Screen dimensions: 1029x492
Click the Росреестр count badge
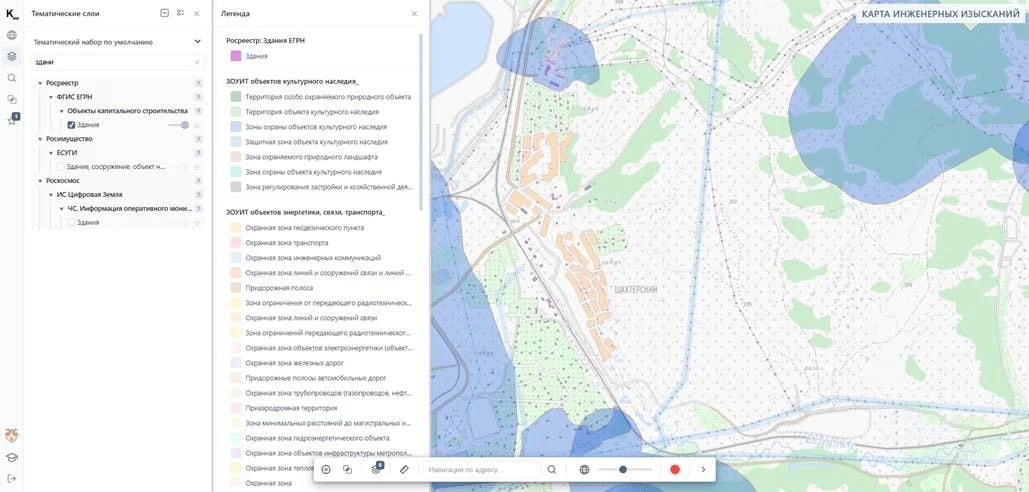click(x=198, y=83)
